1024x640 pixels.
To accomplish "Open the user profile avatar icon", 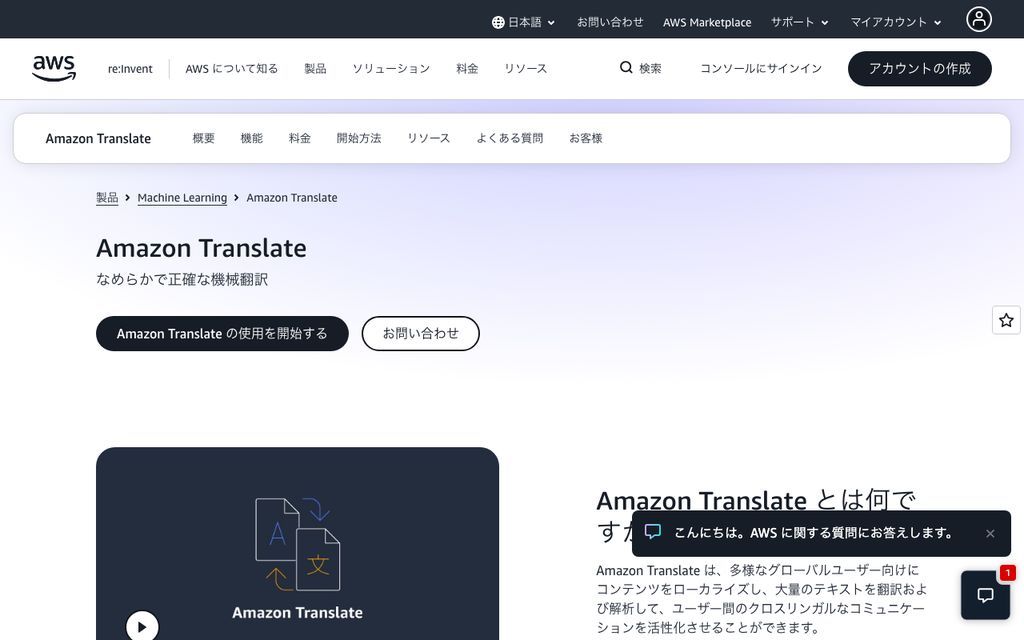I will tap(978, 19).
